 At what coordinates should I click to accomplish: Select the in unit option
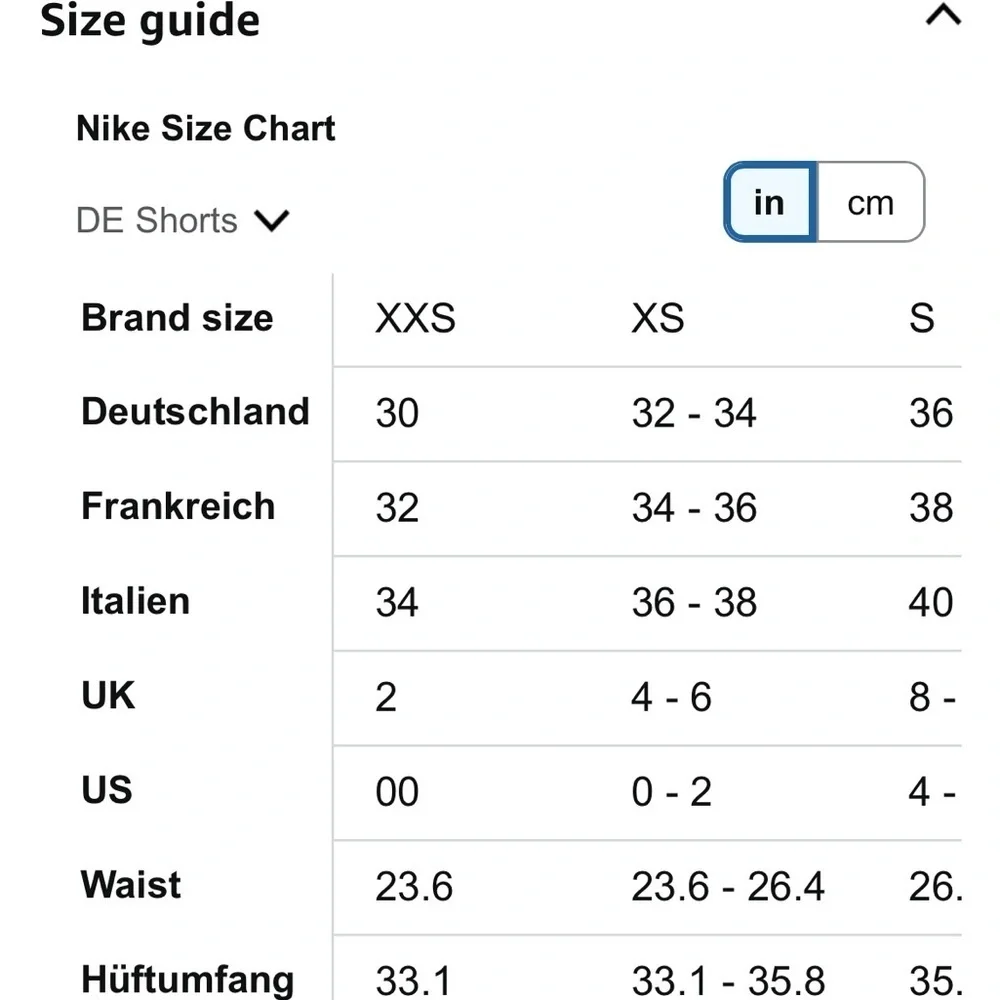click(770, 202)
